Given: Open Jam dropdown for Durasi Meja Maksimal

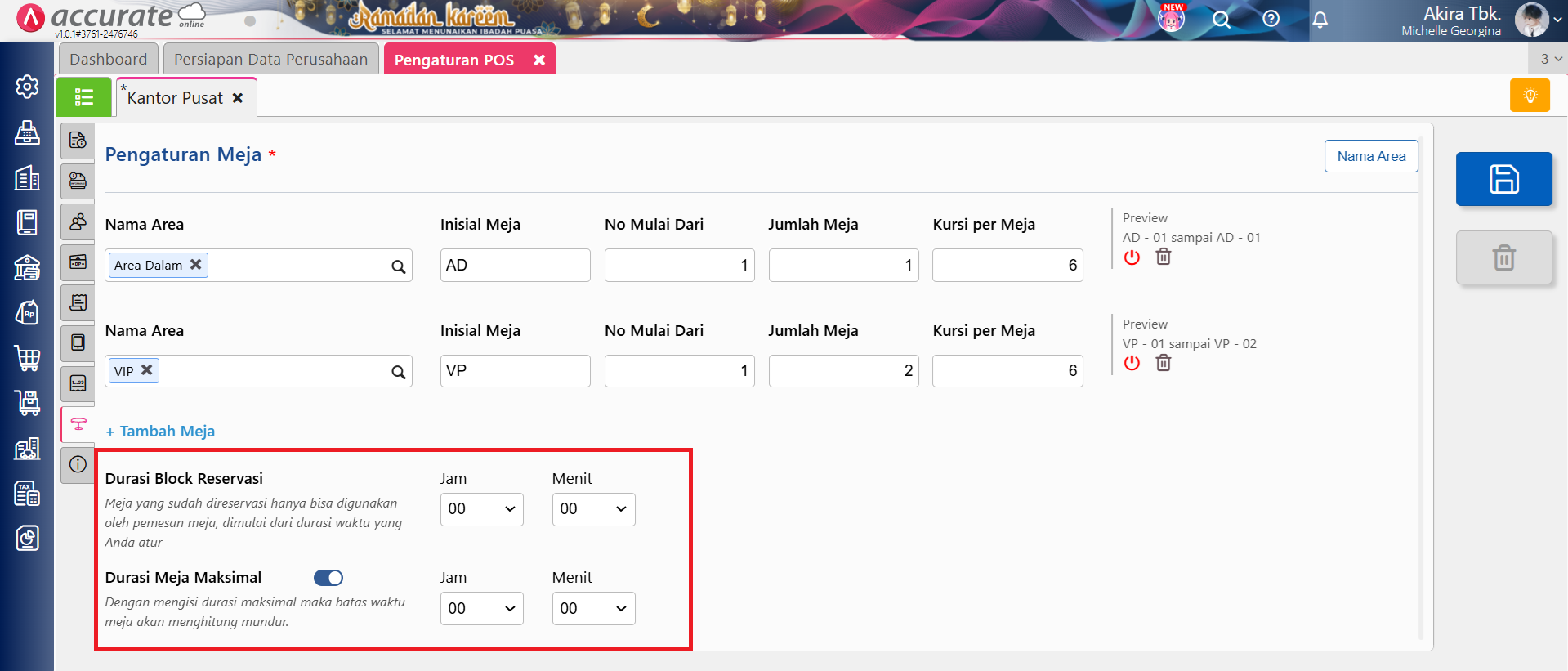Looking at the screenshot, I should pyautogui.click(x=481, y=609).
